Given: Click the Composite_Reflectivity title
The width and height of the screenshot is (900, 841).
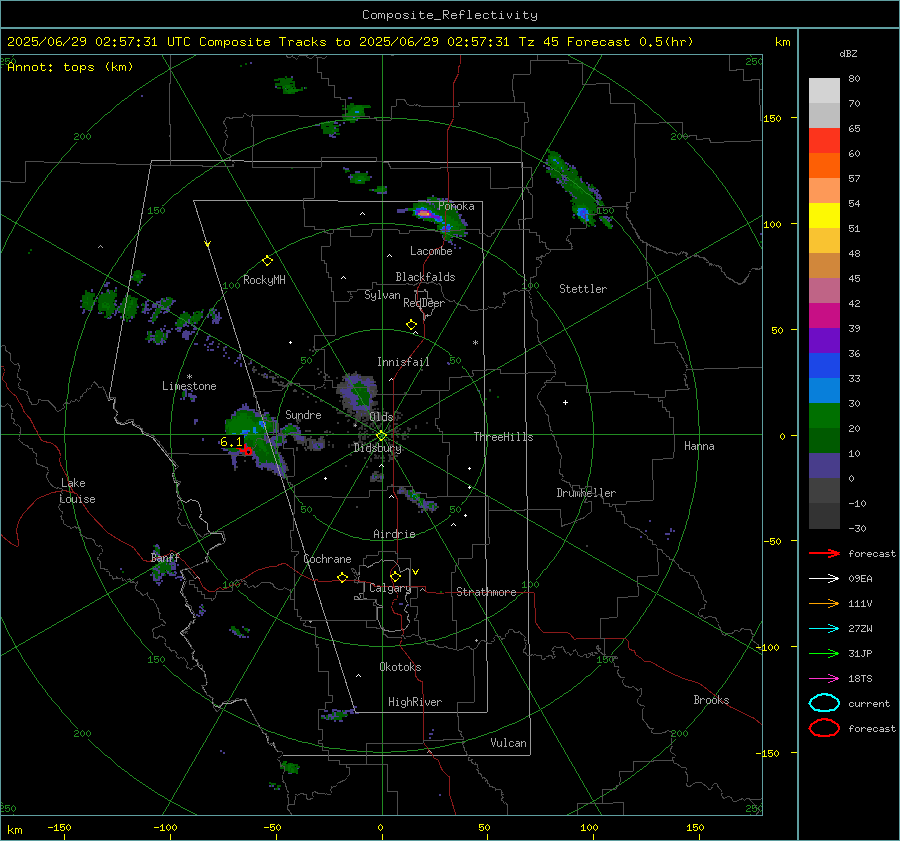Looking at the screenshot, I should [450, 15].
